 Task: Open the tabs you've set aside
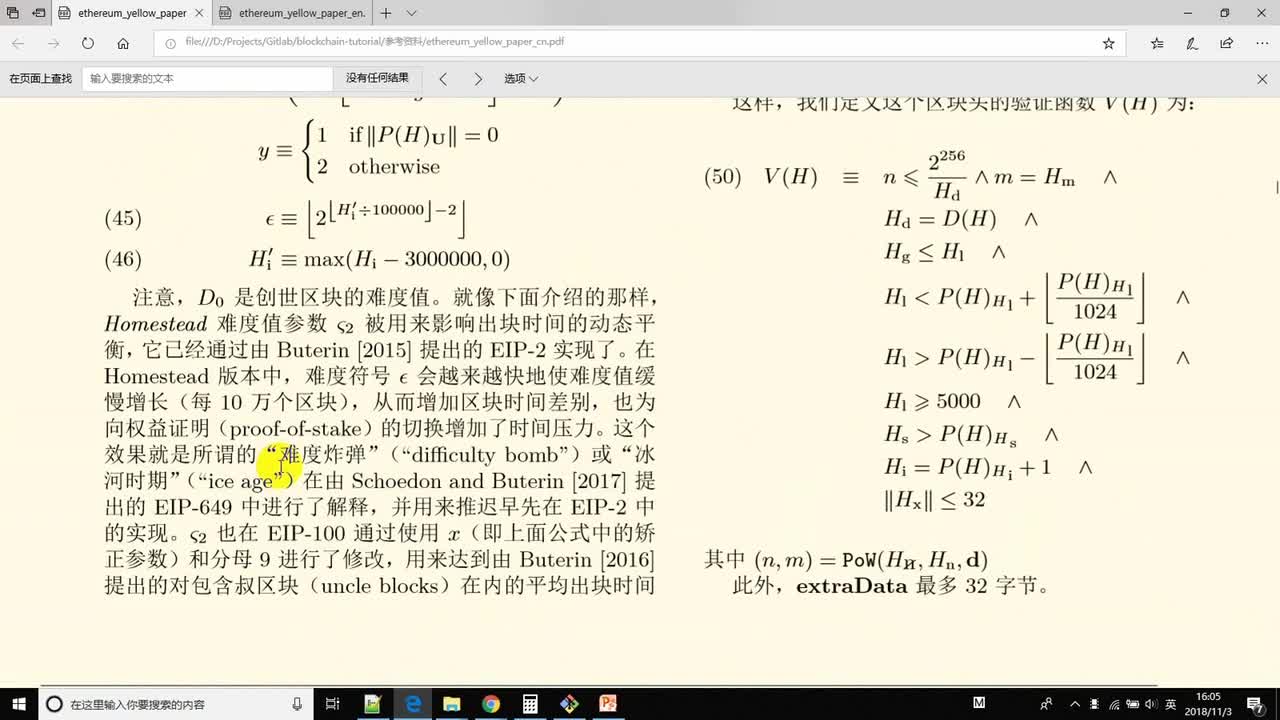coord(13,13)
